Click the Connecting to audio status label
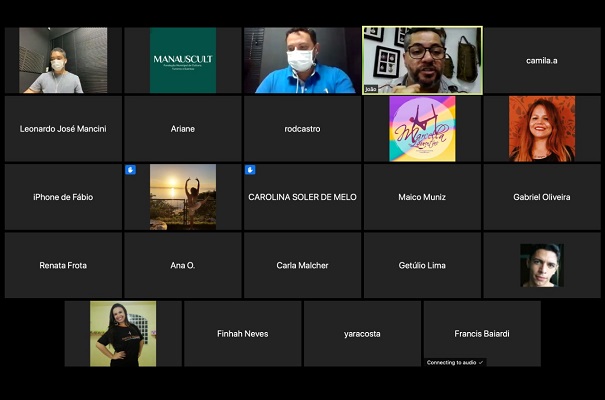 pos(455,362)
